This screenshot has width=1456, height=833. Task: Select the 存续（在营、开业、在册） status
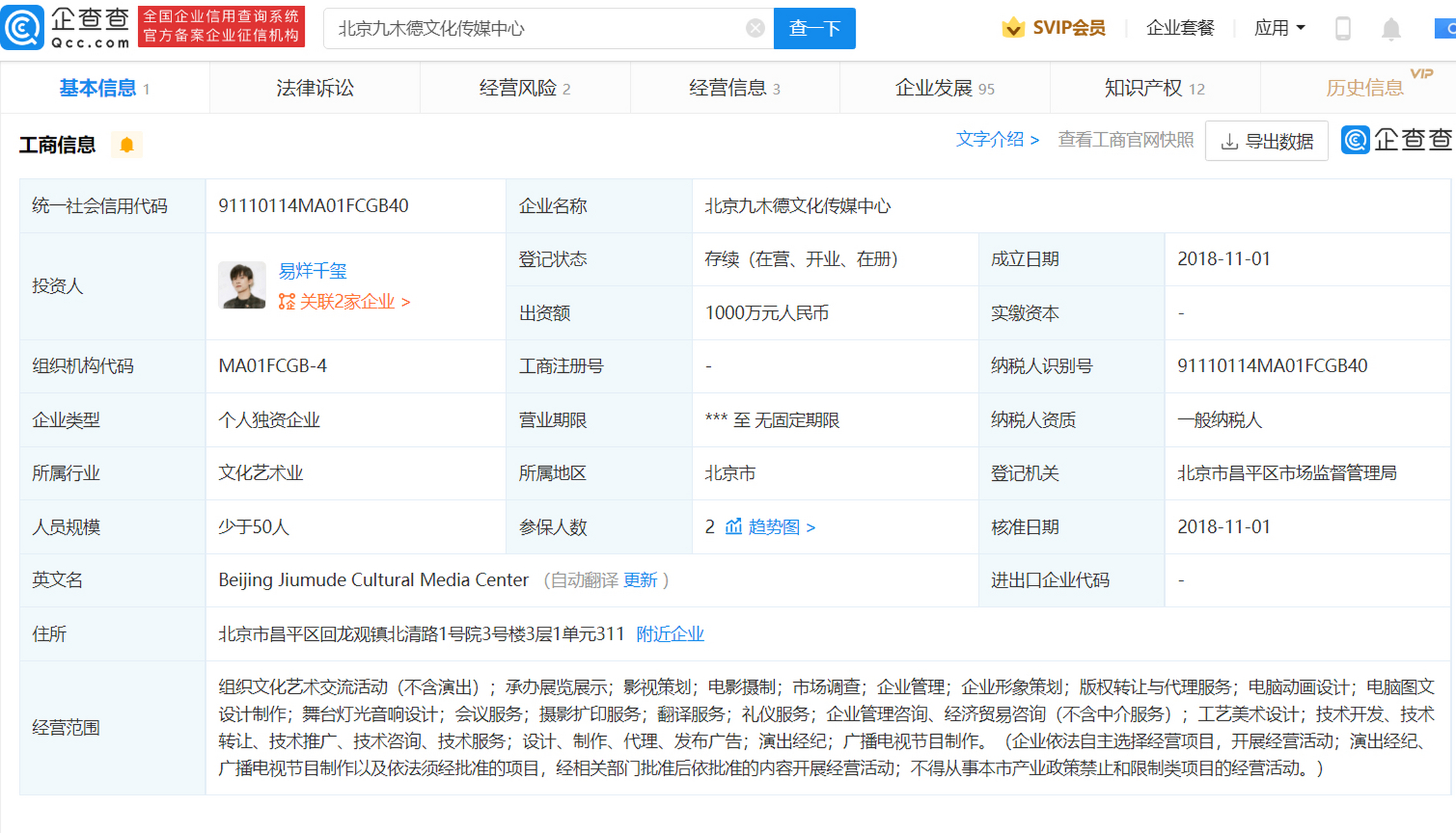click(x=802, y=258)
